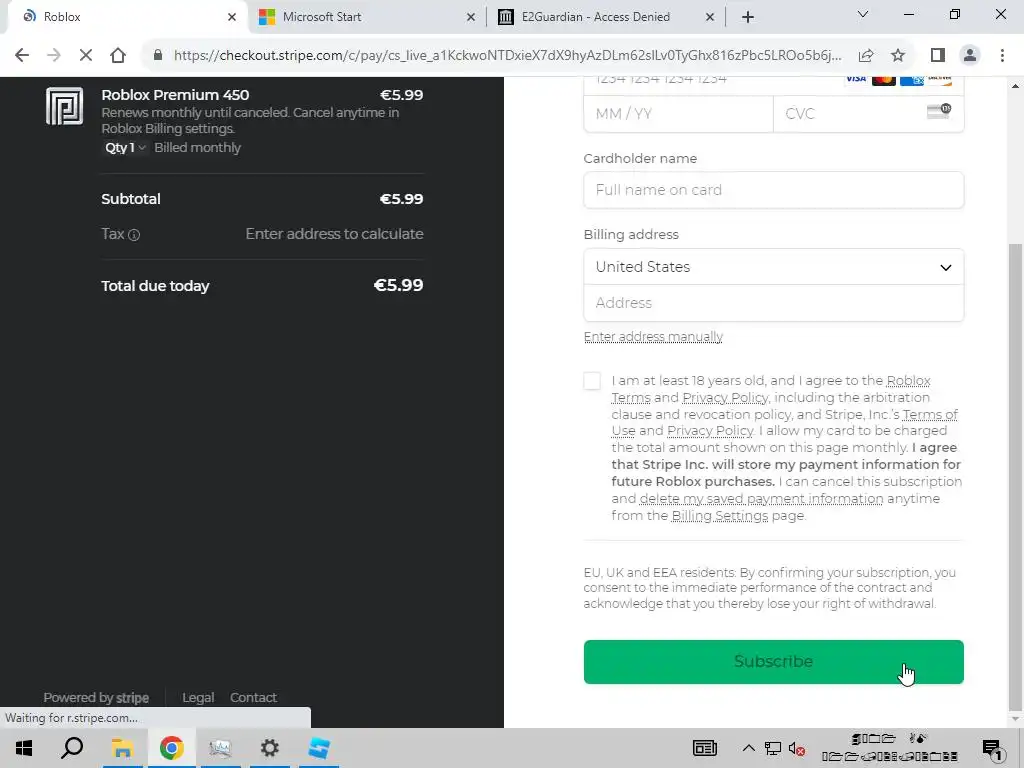Open the Qty 1 quantity dropdown
The height and width of the screenshot is (768, 1024).
(125, 148)
